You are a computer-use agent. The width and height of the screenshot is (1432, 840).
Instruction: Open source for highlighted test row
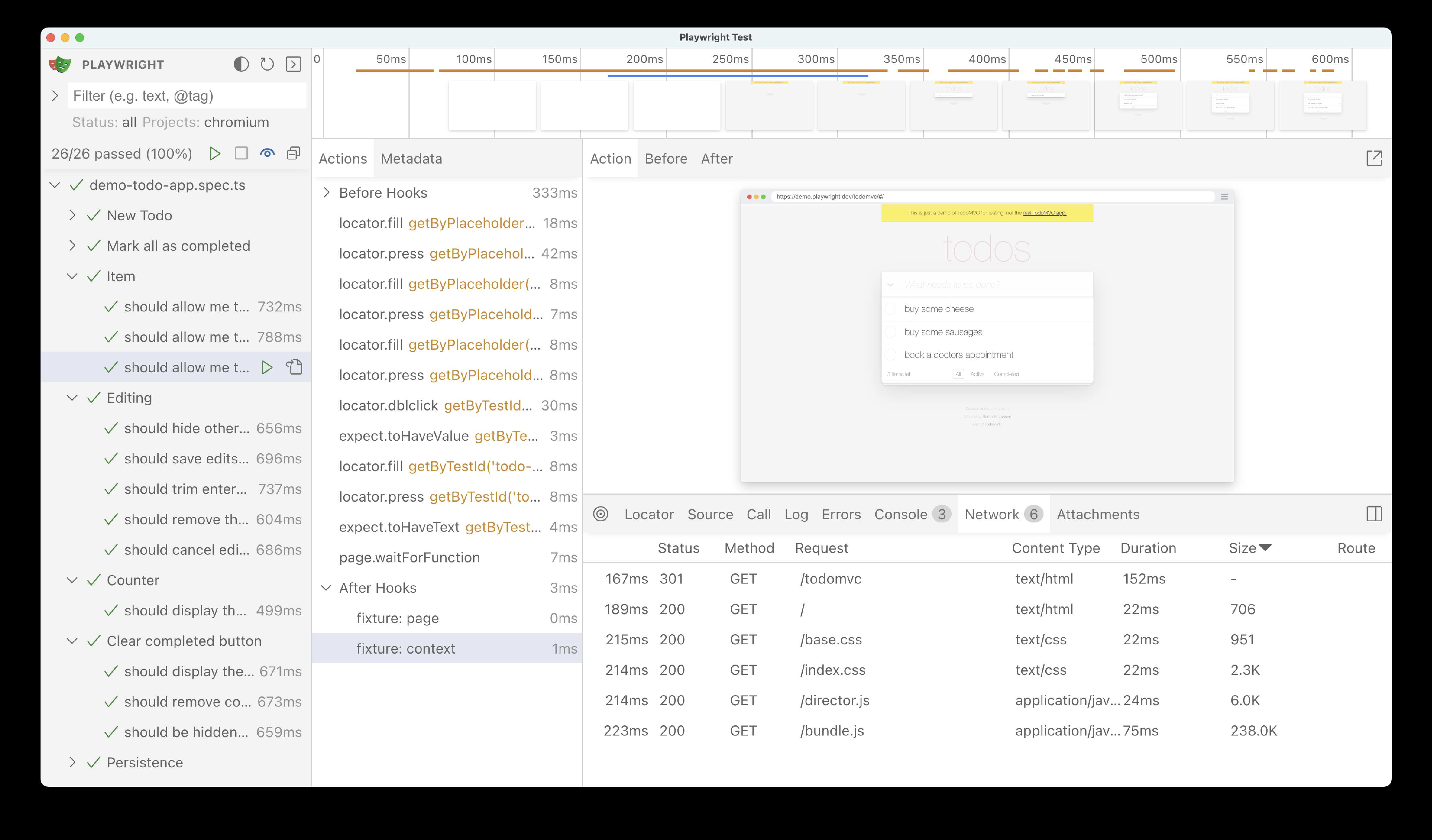(294, 367)
